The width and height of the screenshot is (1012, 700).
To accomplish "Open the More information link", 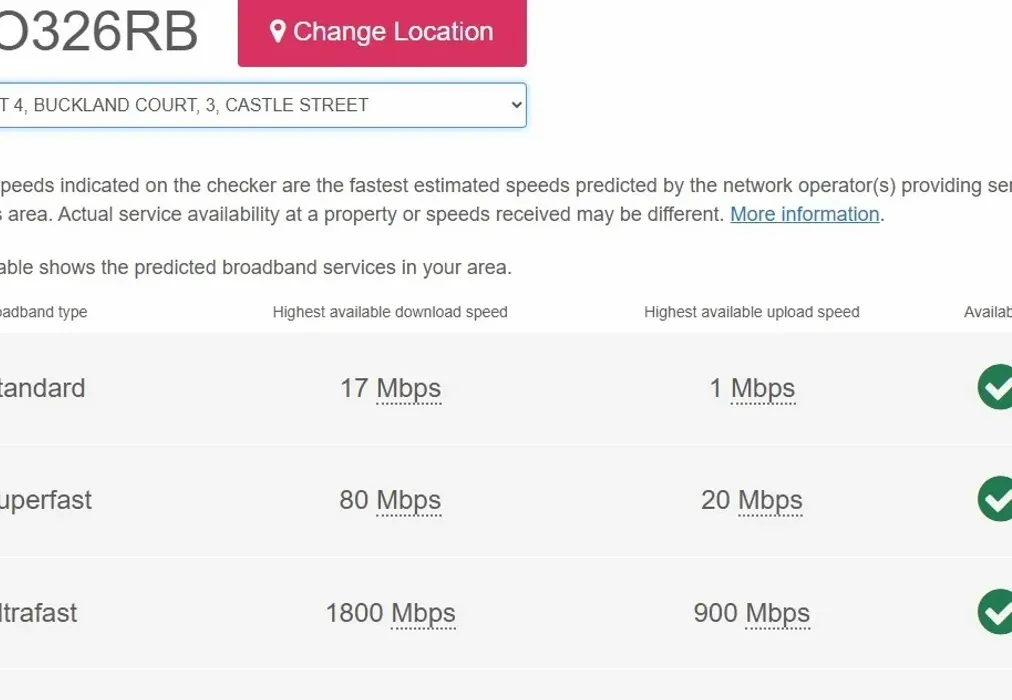I will pyautogui.click(x=804, y=214).
